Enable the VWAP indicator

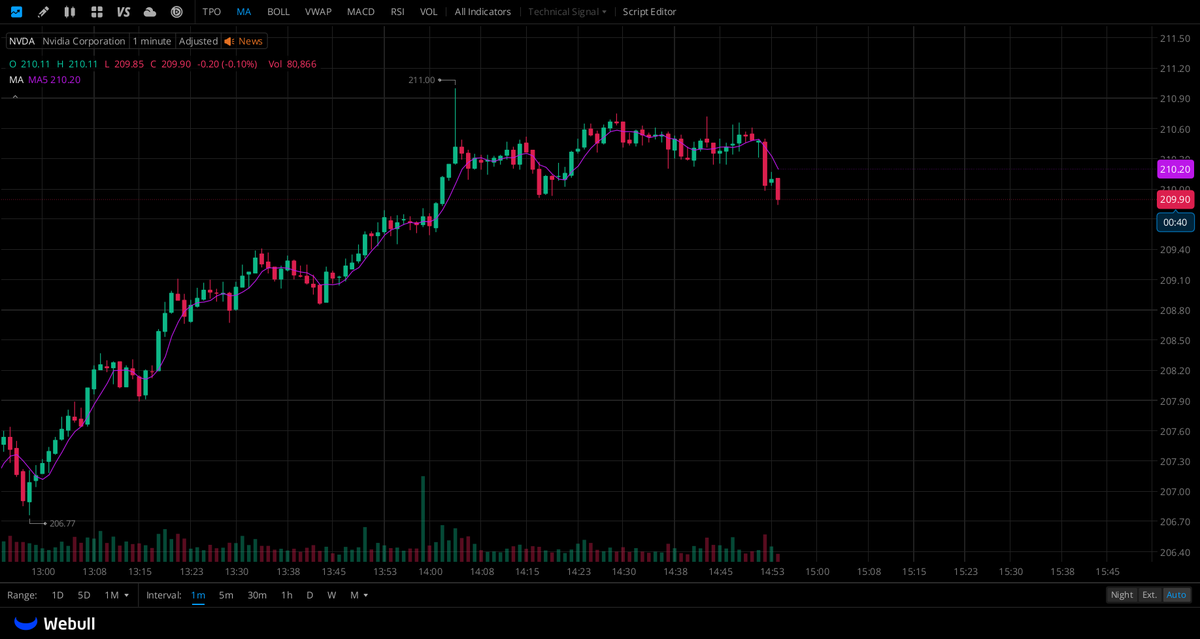(318, 12)
